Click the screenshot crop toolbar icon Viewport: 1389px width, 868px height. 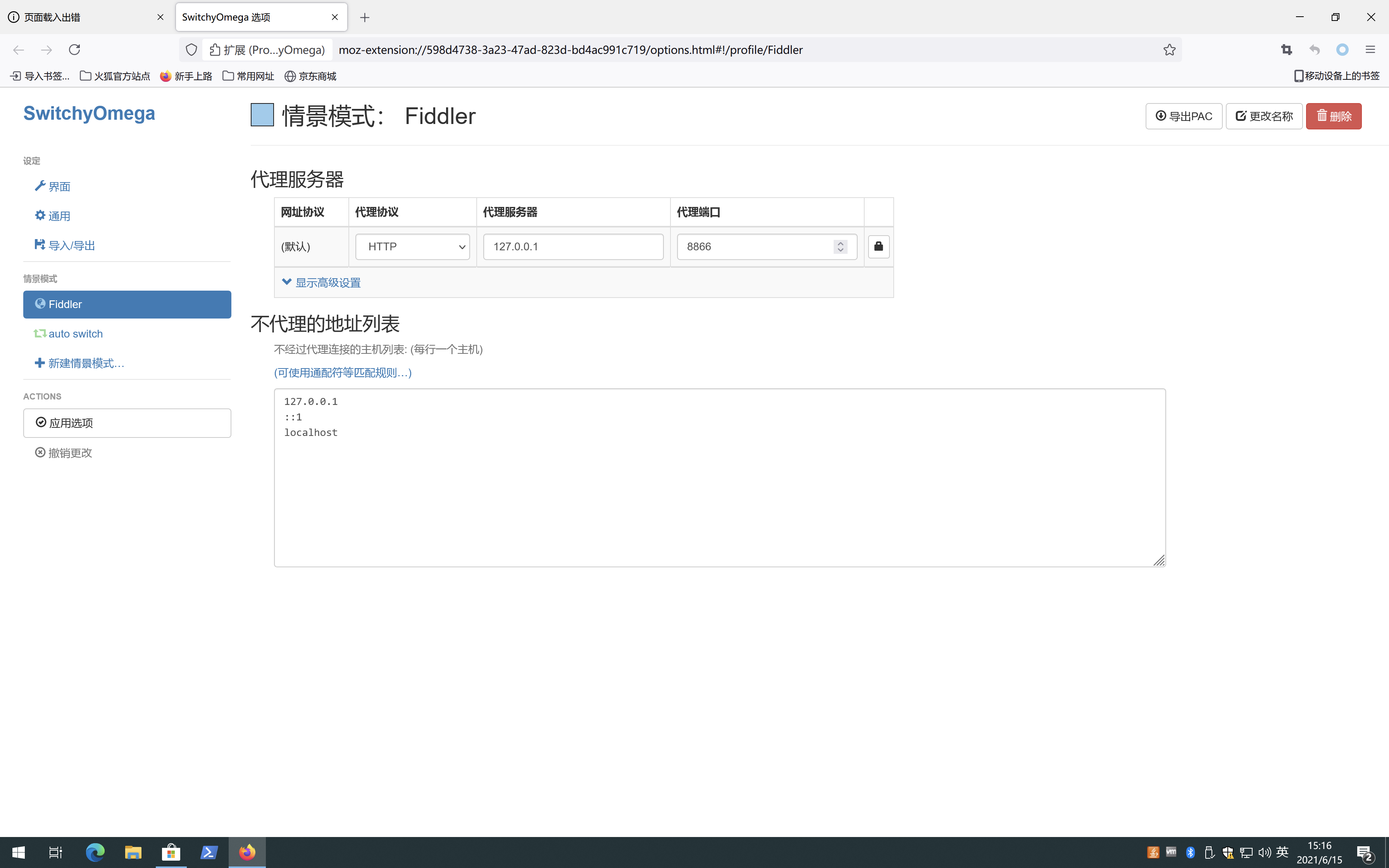click(x=1286, y=50)
